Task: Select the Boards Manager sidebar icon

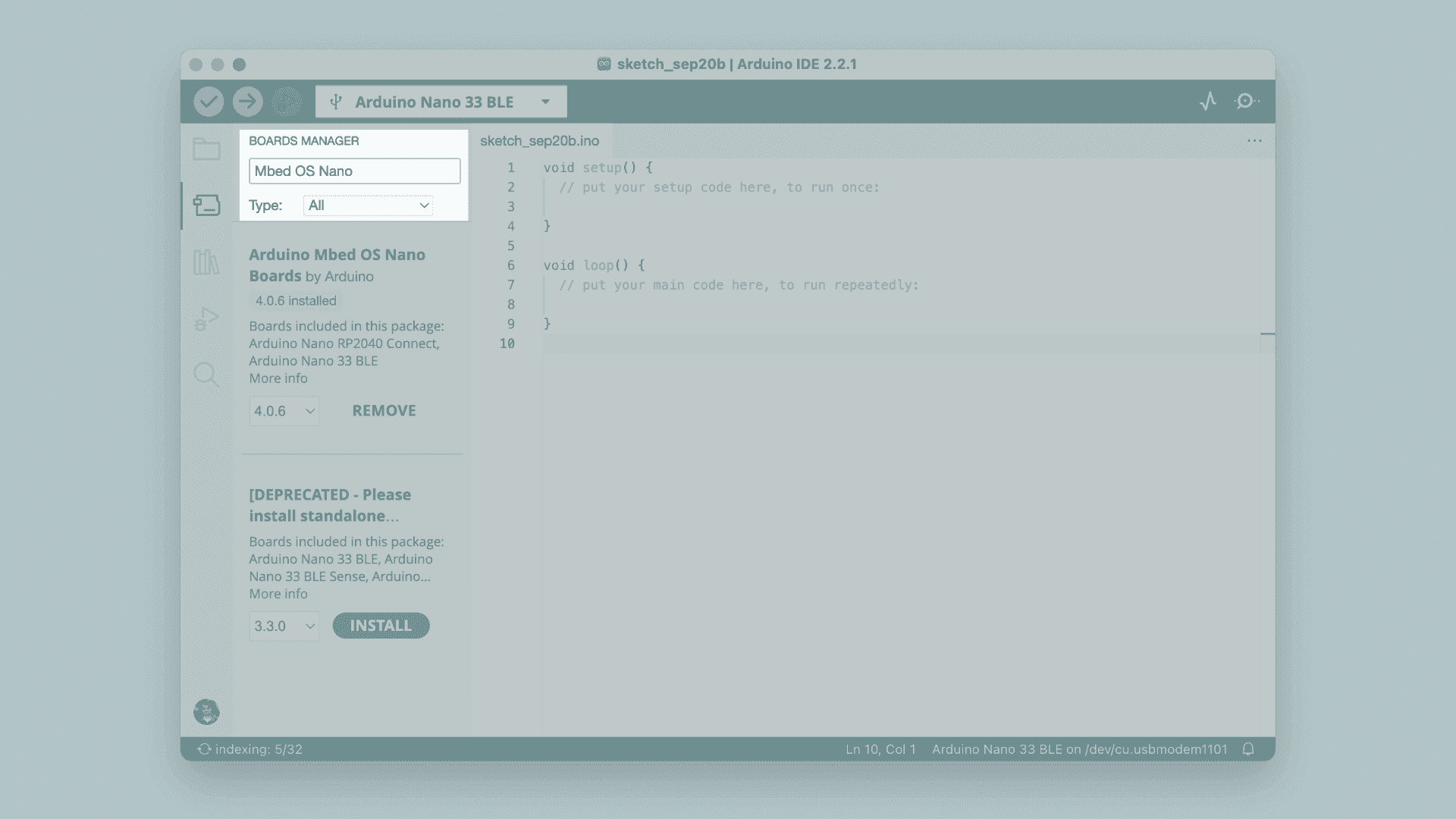Action: click(x=206, y=206)
